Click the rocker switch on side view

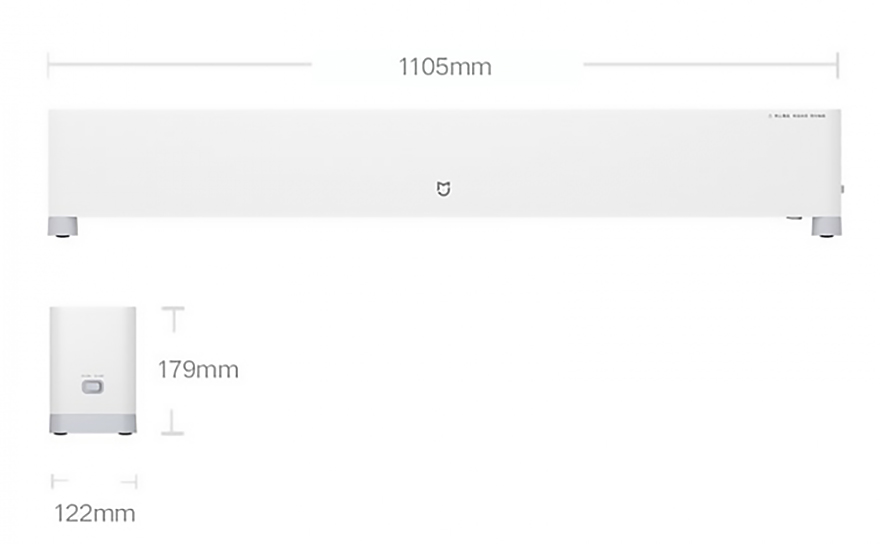click(91, 386)
